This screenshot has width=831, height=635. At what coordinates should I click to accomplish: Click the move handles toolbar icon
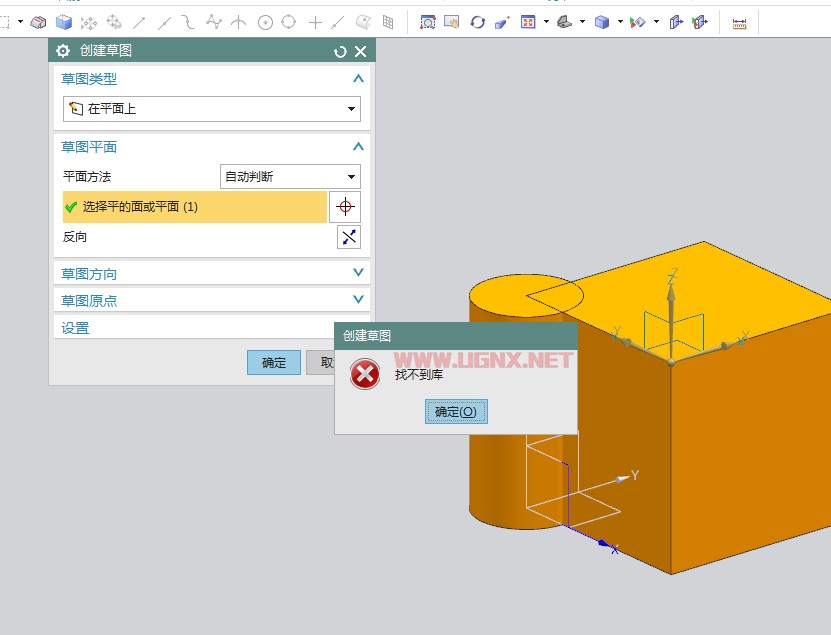point(89,23)
